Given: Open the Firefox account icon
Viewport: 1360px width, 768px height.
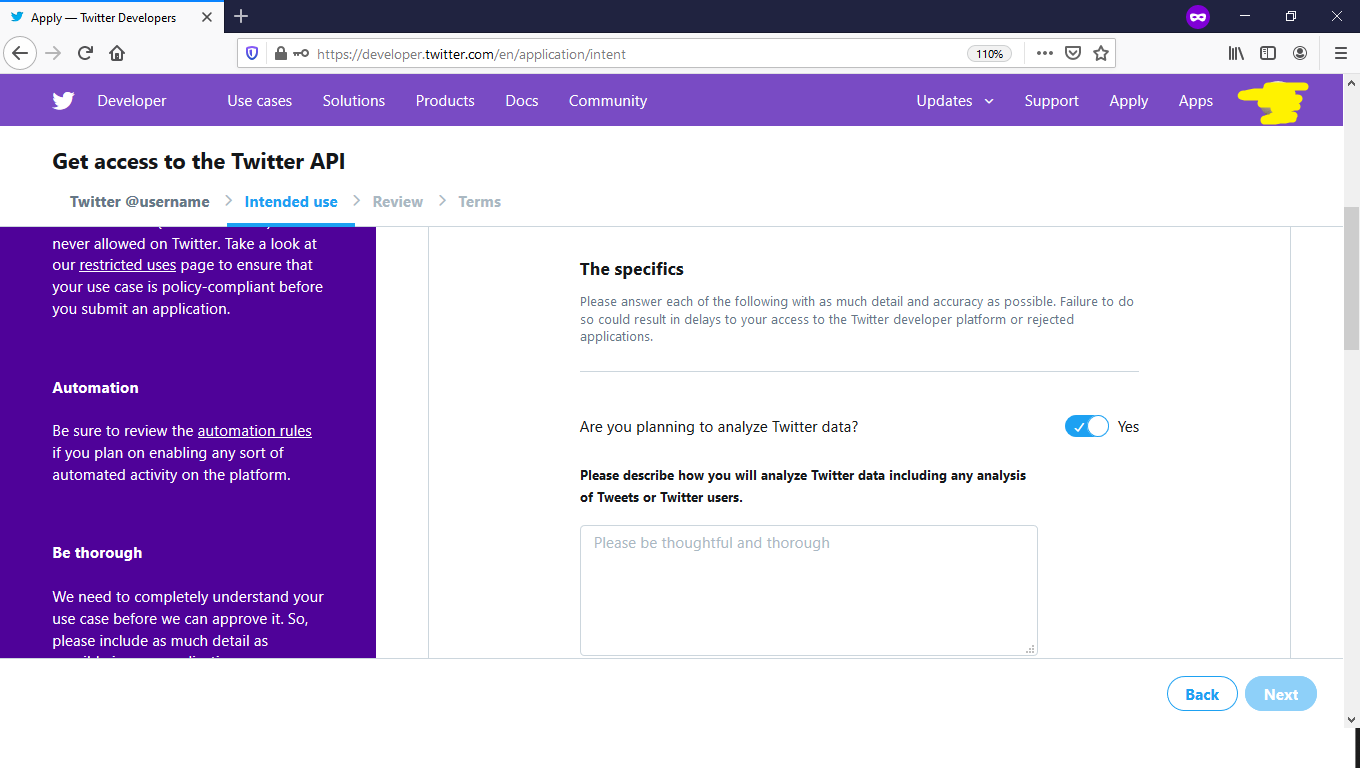Looking at the screenshot, I should pyautogui.click(x=1300, y=53).
